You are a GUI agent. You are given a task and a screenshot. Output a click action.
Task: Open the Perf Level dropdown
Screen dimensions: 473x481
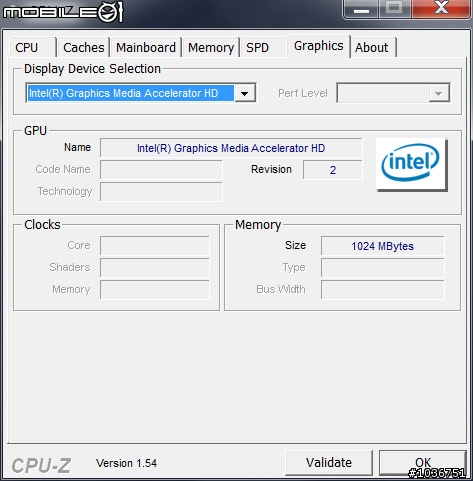[393, 93]
